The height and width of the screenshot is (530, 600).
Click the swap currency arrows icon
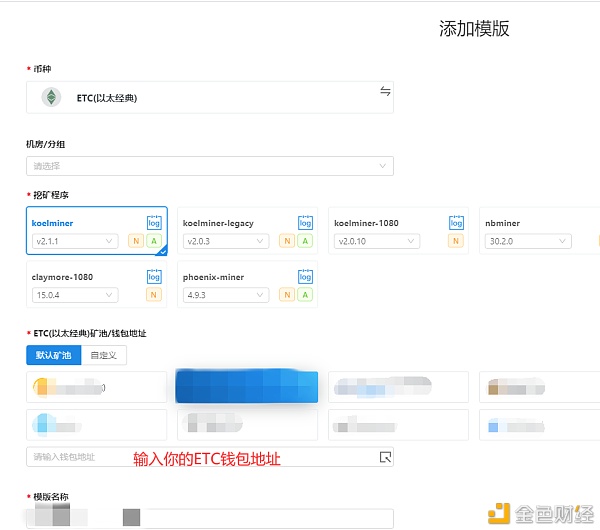tap(385, 92)
